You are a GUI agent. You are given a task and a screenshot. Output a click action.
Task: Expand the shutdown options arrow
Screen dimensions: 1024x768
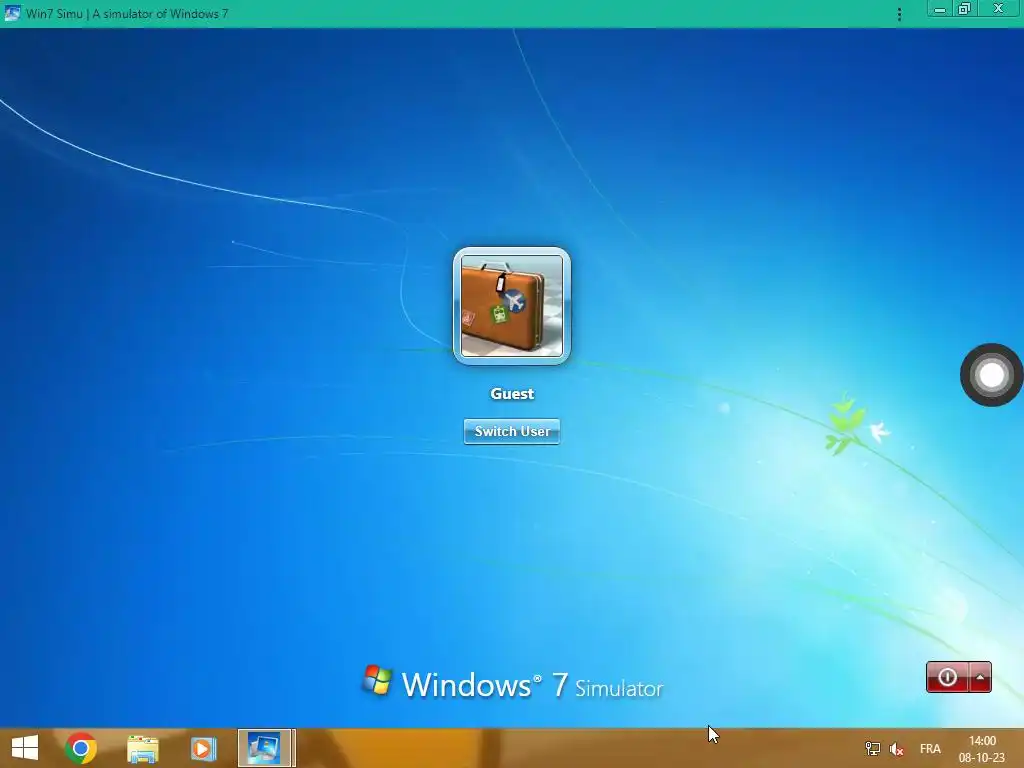point(980,677)
